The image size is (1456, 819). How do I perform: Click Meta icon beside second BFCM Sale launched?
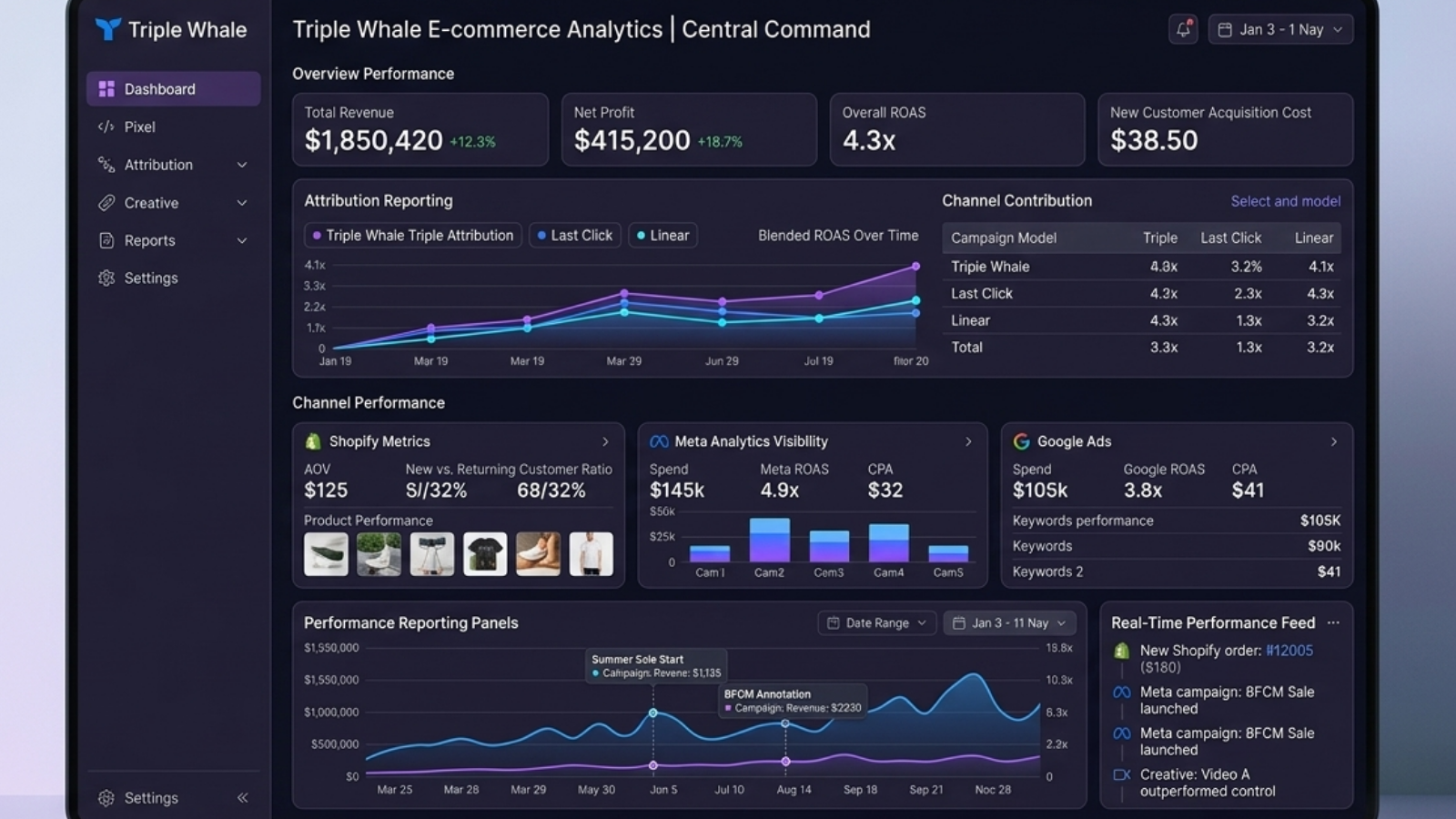1122,733
